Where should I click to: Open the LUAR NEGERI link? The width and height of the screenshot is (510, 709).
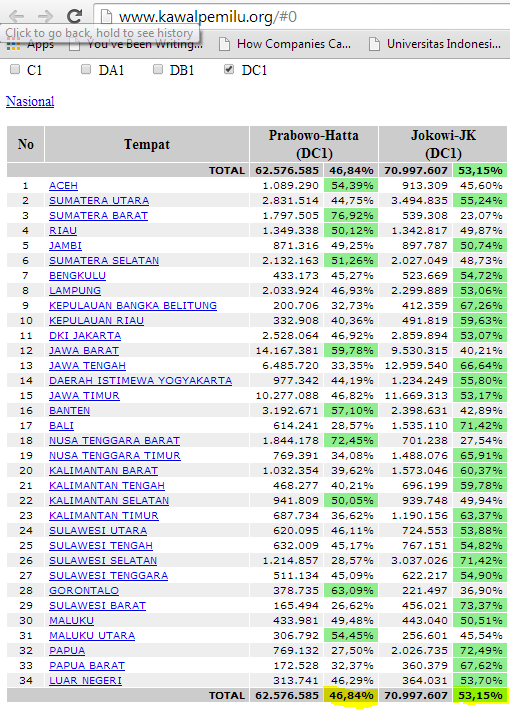pyautogui.click(x=85, y=680)
